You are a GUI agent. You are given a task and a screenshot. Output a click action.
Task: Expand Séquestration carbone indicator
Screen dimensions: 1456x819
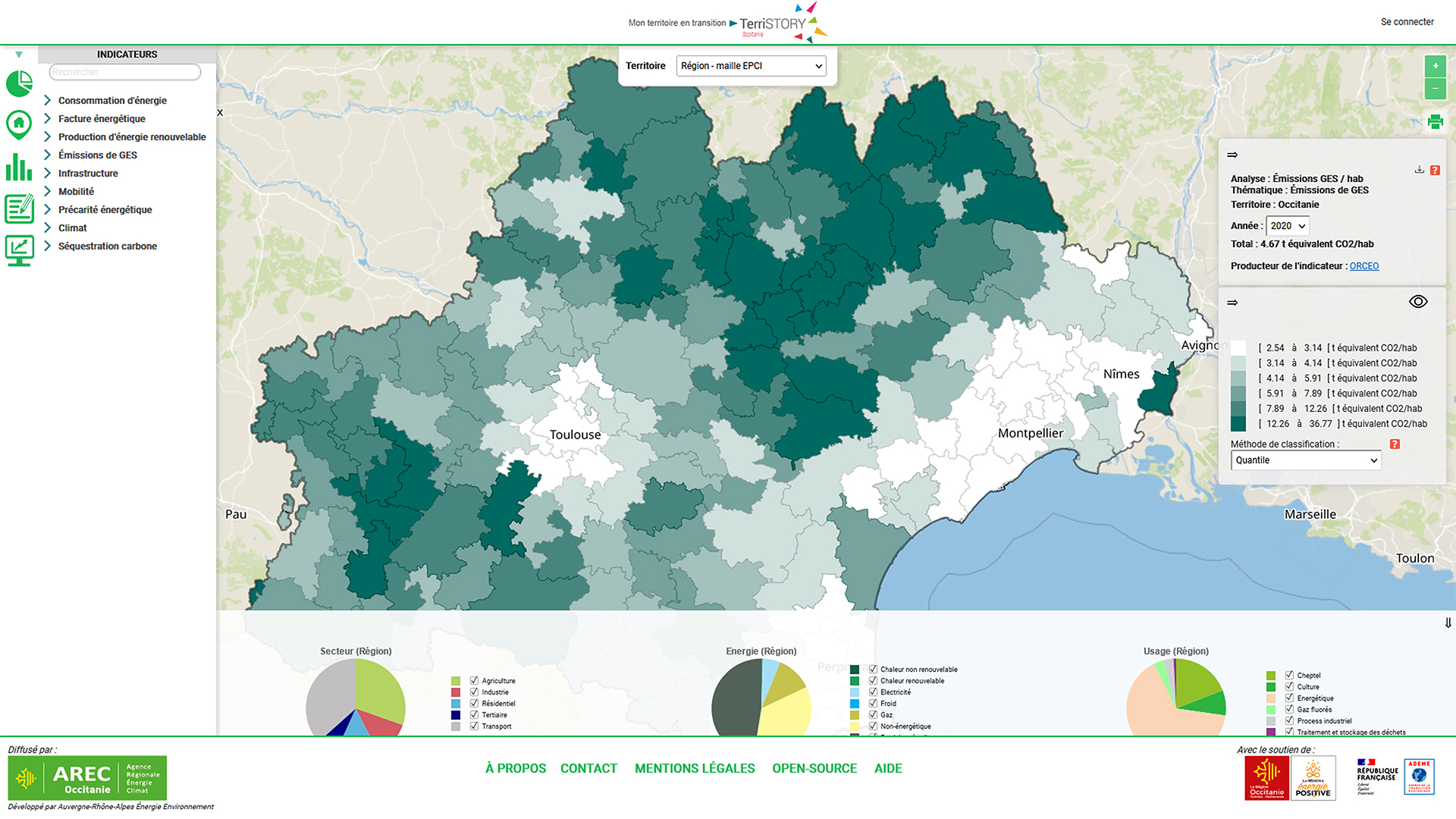pos(107,246)
